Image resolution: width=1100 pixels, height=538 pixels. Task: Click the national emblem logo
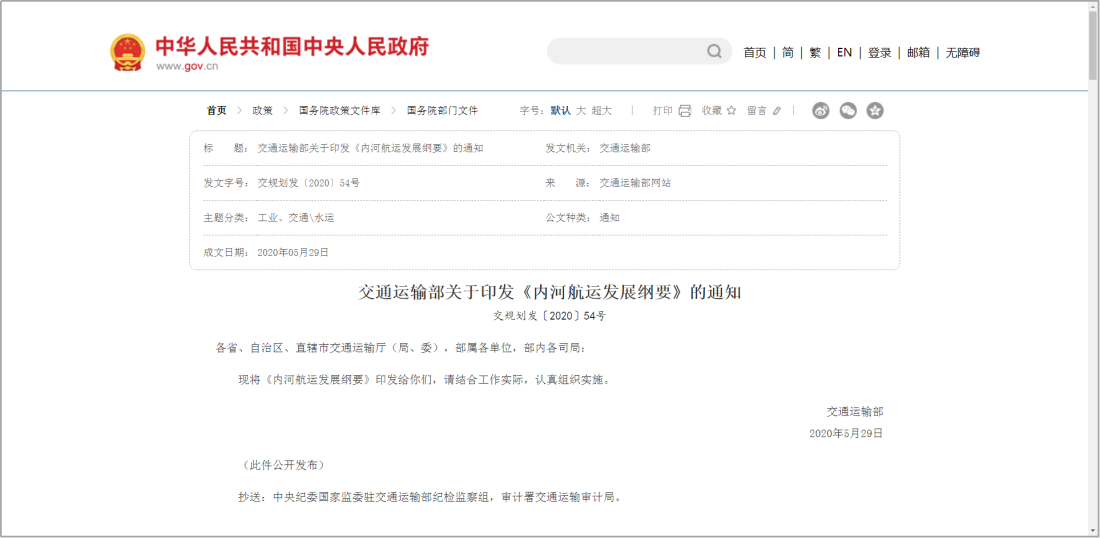coord(127,52)
